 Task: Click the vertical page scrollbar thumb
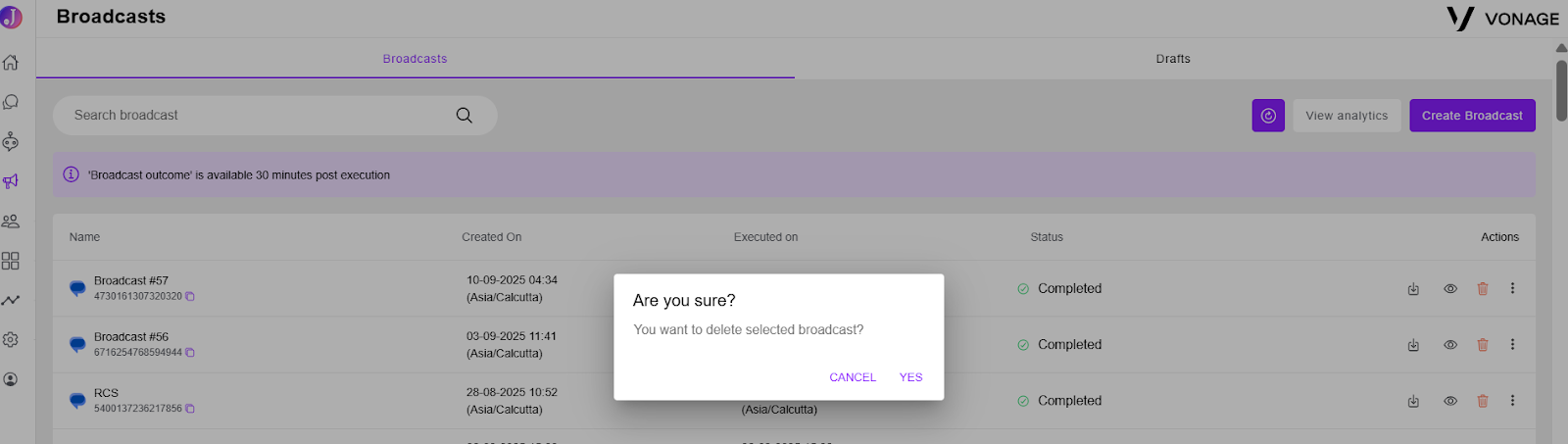tap(1561, 91)
